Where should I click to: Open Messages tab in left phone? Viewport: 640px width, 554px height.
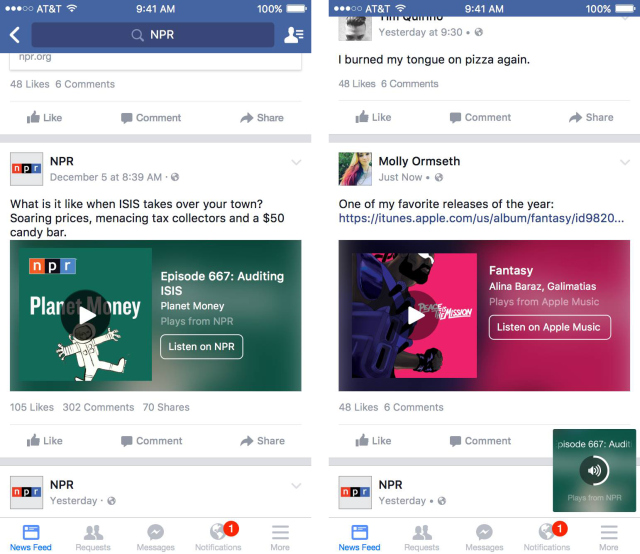pyautogui.click(x=156, y=538)
